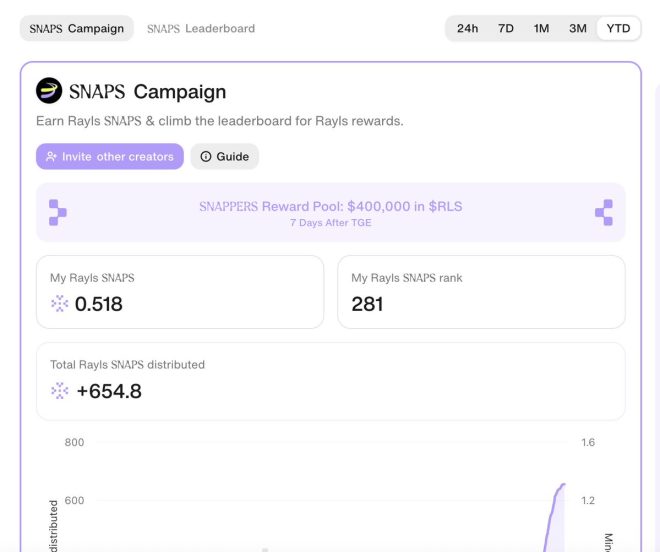The image size is (660, 552).
Task: Click 'My Rayls SNAPS rank' label
Action: point(407,278)
